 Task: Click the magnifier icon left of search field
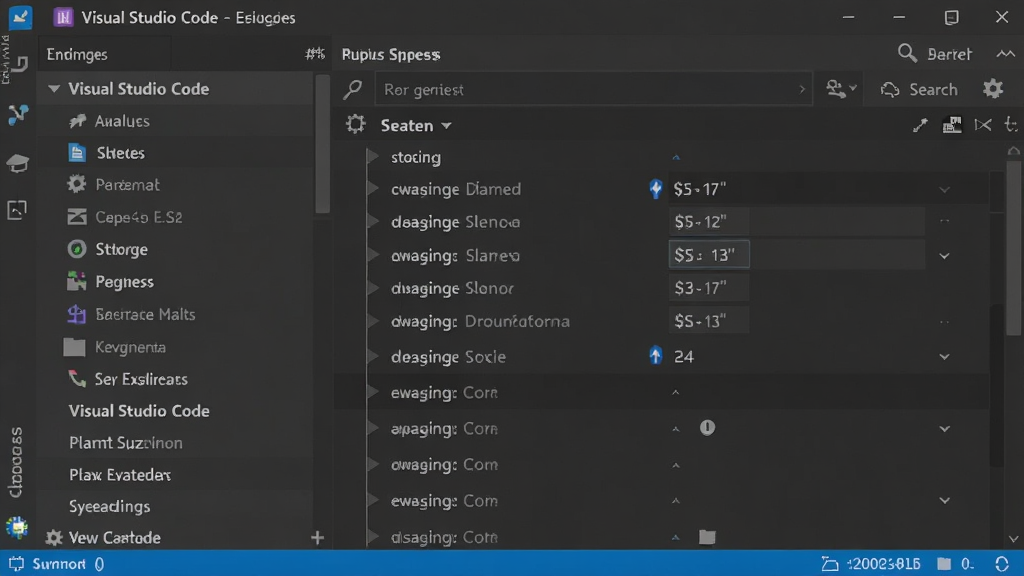[353, 89]
